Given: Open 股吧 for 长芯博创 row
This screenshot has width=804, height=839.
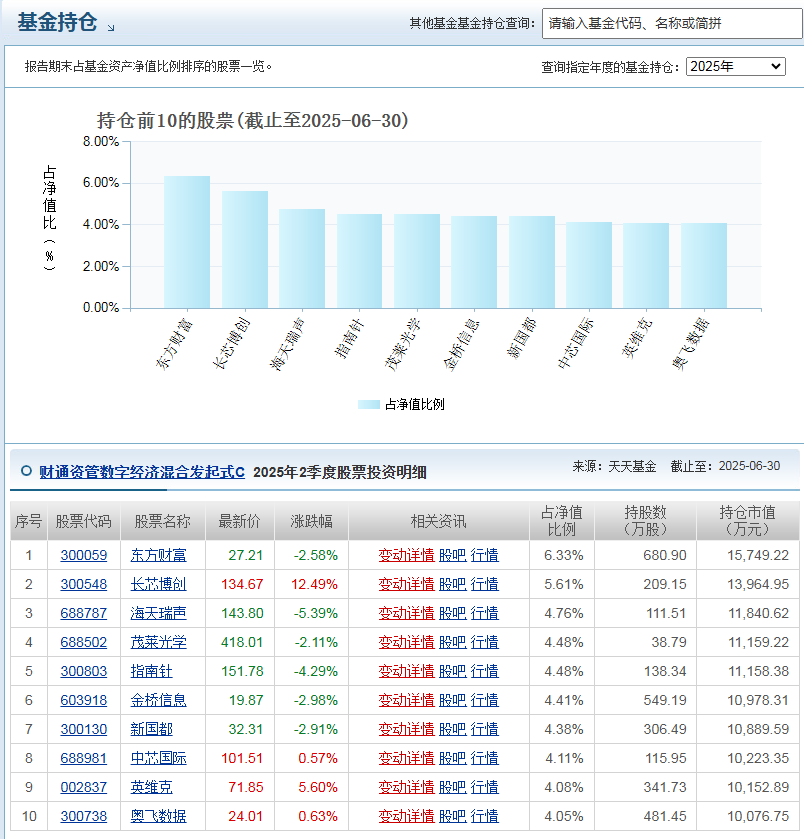Looking at the screenshot, I should point(453,584).
